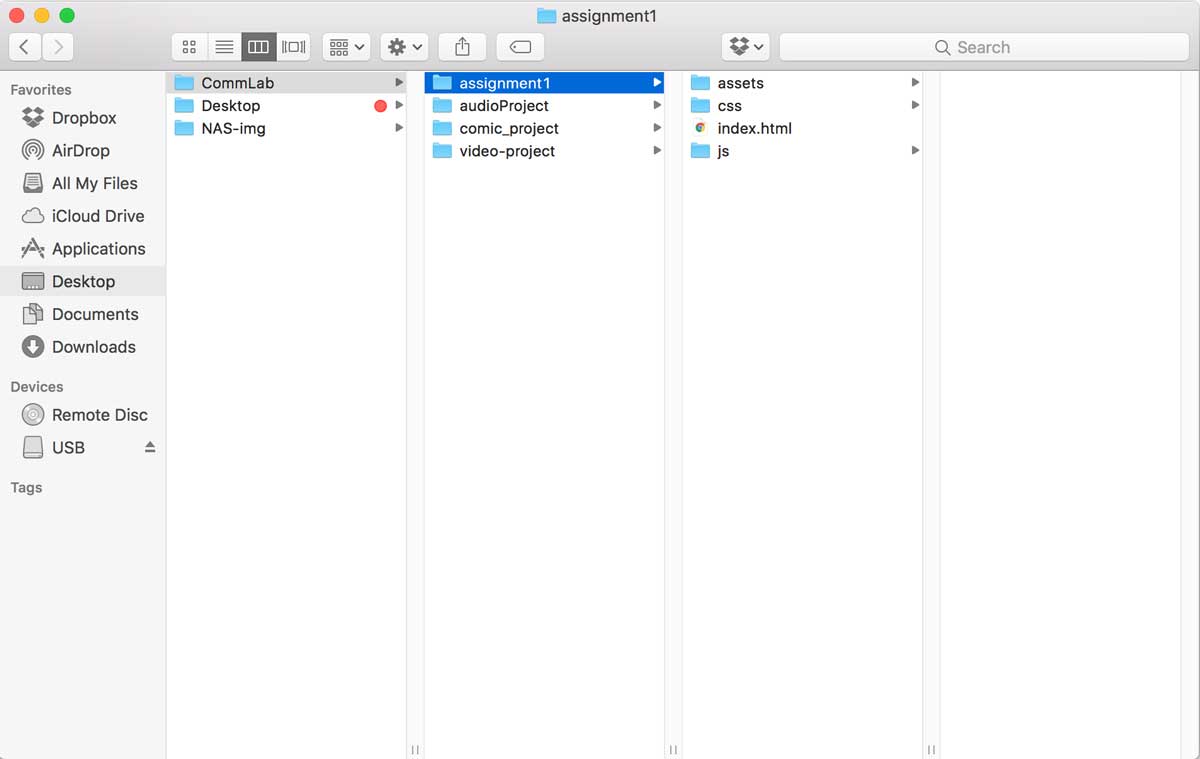Select the NAS-img folder

[286, 128]
